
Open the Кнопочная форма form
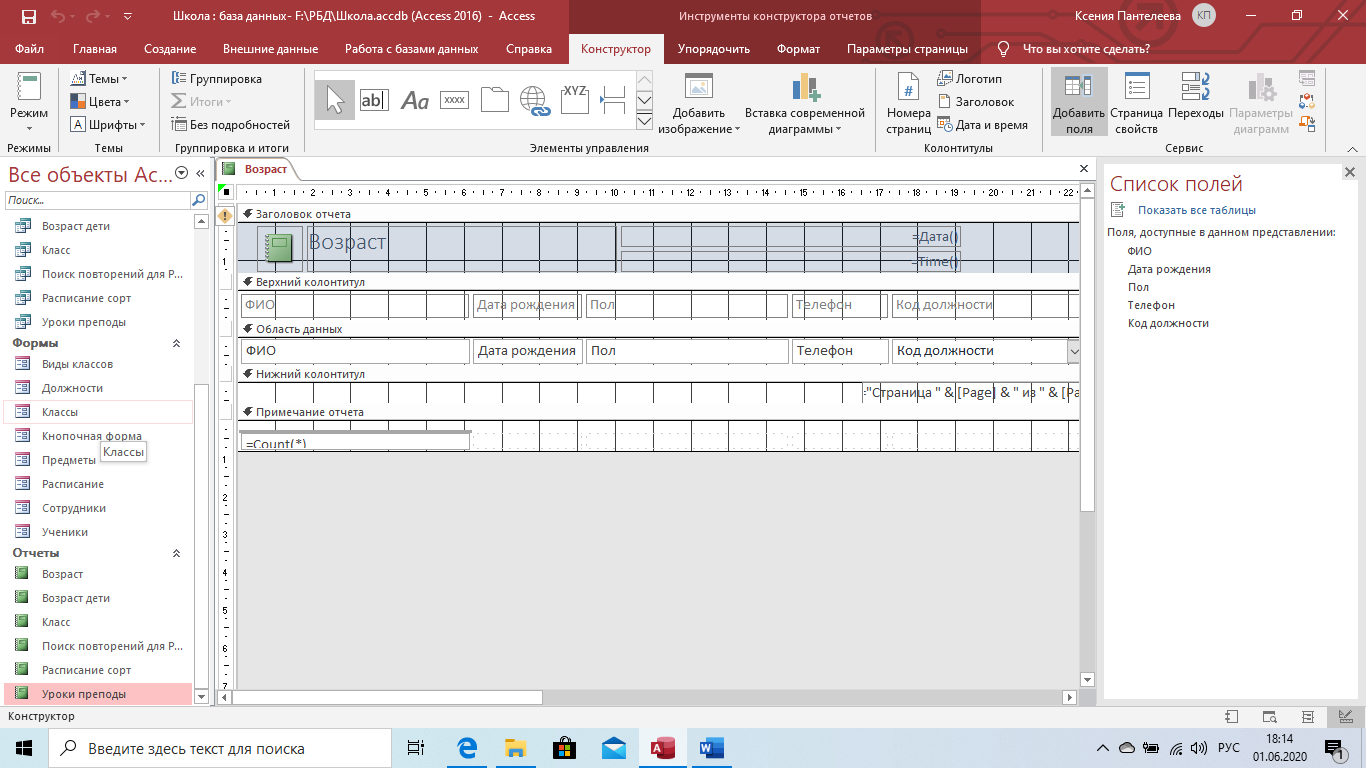pos(92,436)
